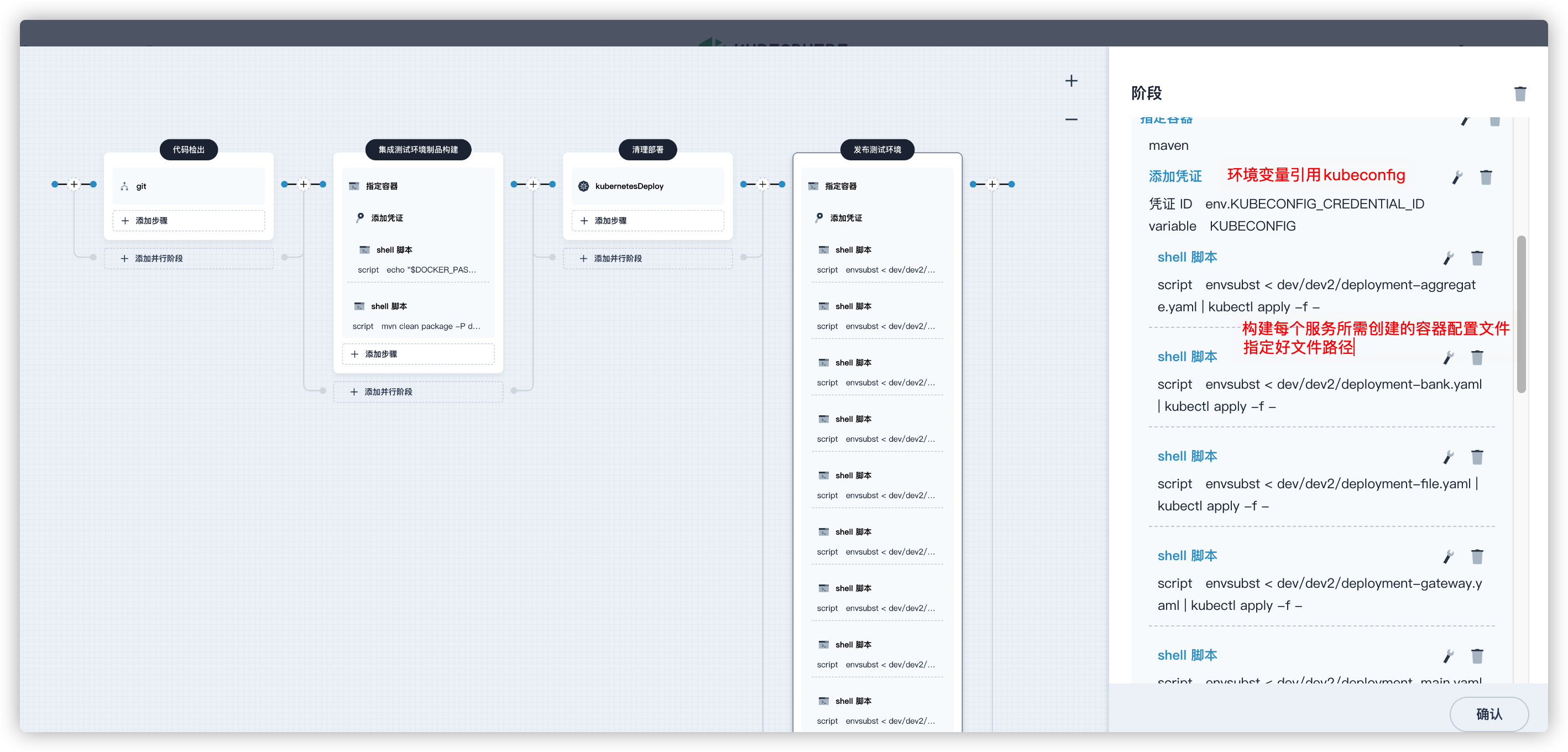Click the 阶段 panel header
1568x752 pixels.
pyautogui.click(x=1153, y=92)
